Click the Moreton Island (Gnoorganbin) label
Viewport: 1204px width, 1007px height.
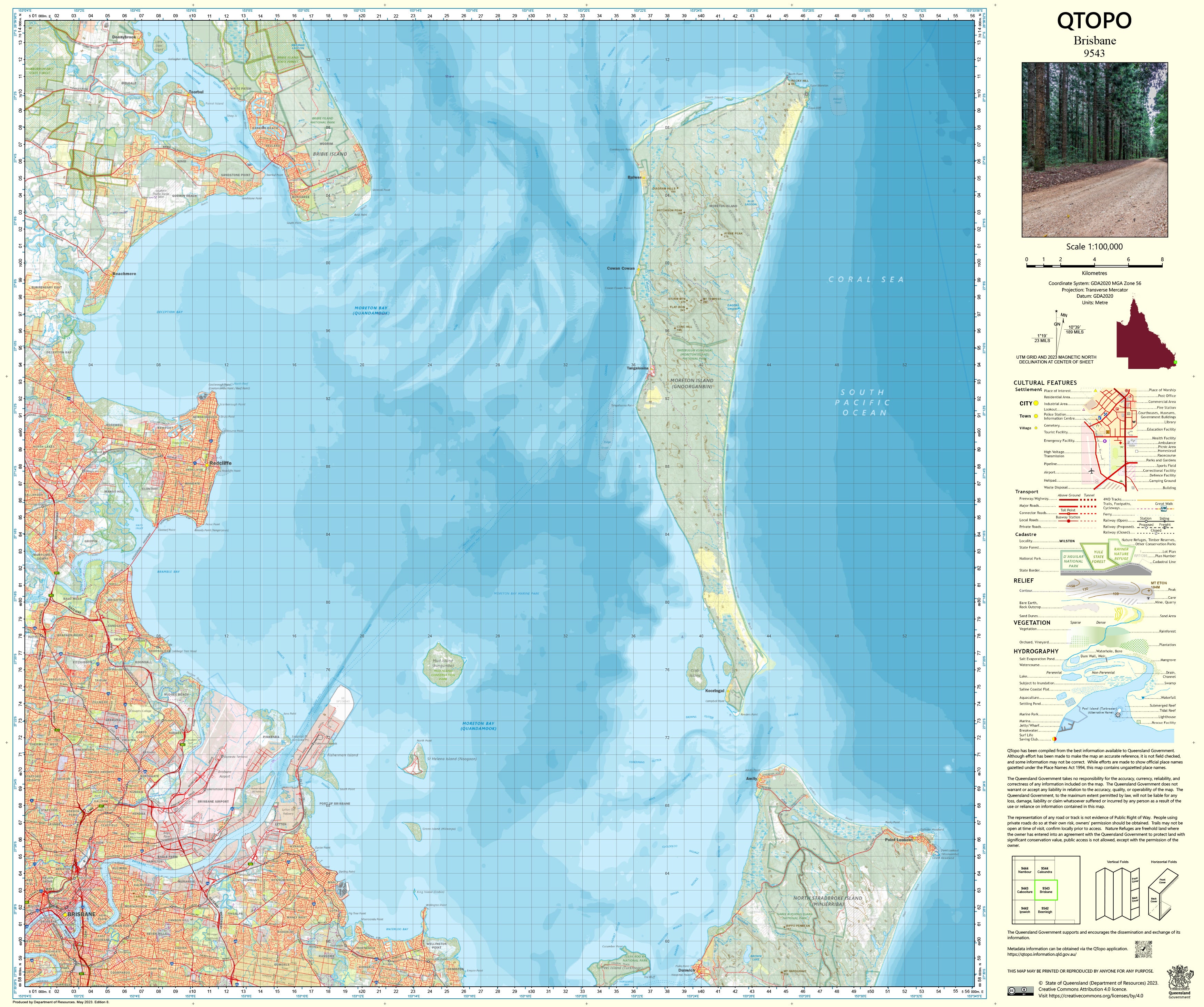[692, 383]
